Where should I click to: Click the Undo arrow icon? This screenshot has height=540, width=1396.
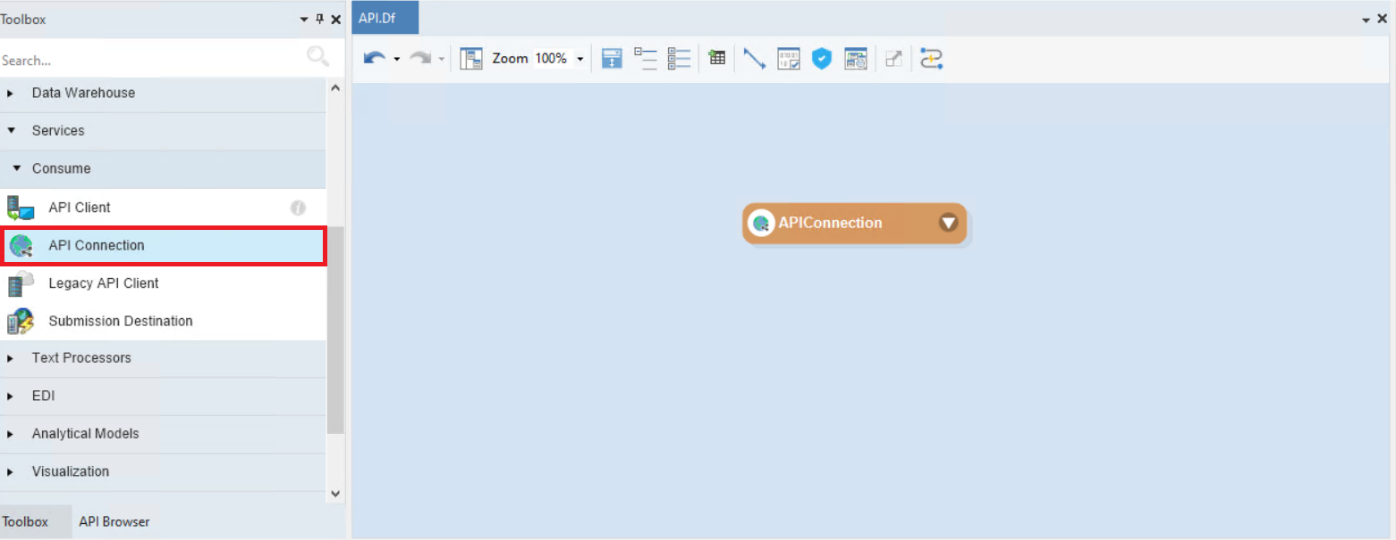point(374,59)
